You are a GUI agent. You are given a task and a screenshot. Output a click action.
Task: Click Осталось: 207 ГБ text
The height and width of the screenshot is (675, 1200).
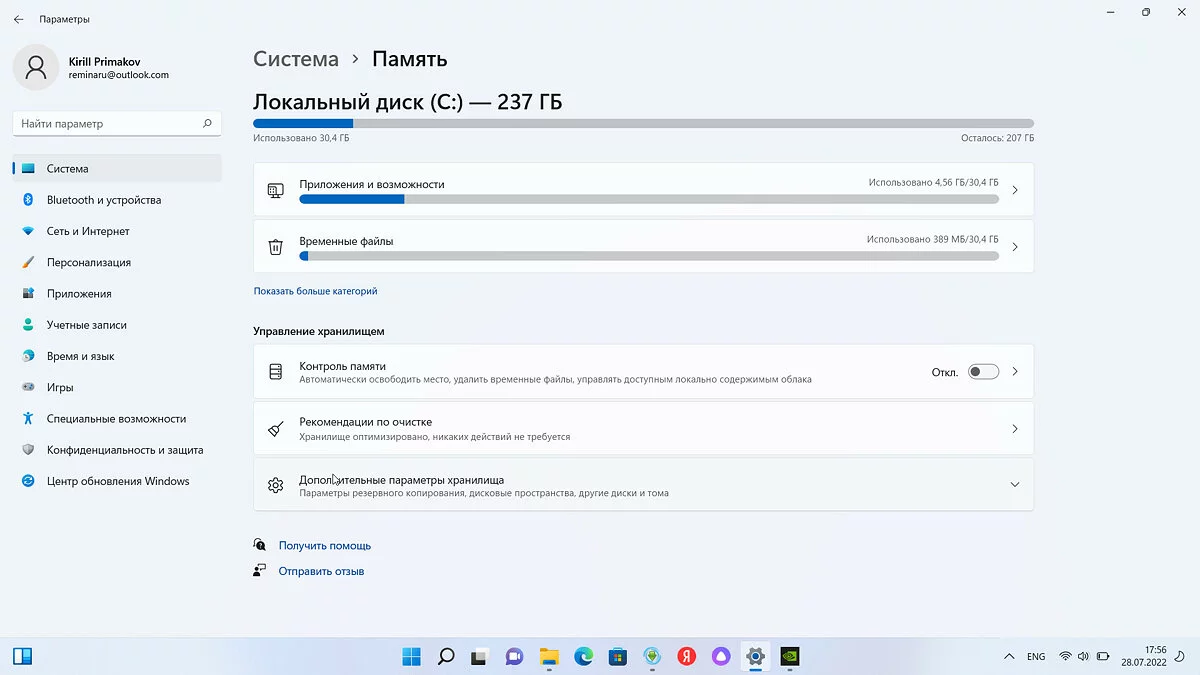998,138
